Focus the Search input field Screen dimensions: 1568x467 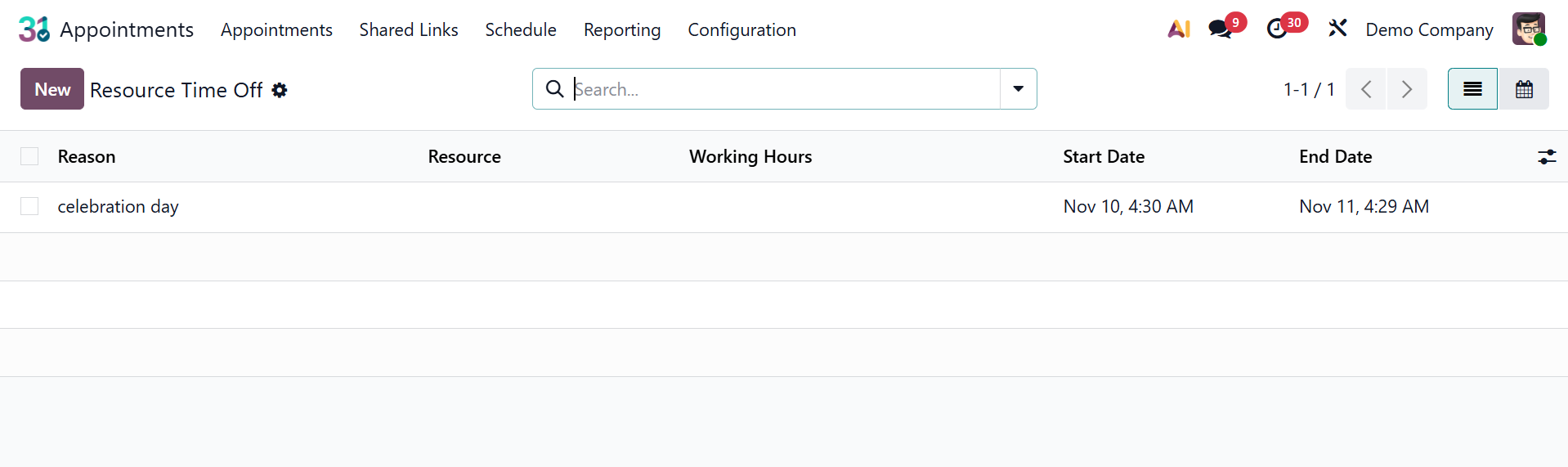click(785, 89)
